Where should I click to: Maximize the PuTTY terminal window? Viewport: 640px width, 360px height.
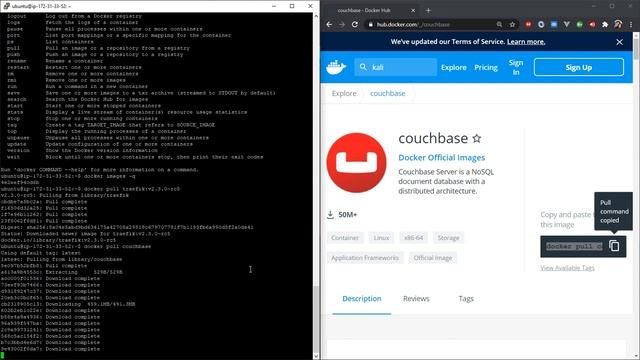292,6
